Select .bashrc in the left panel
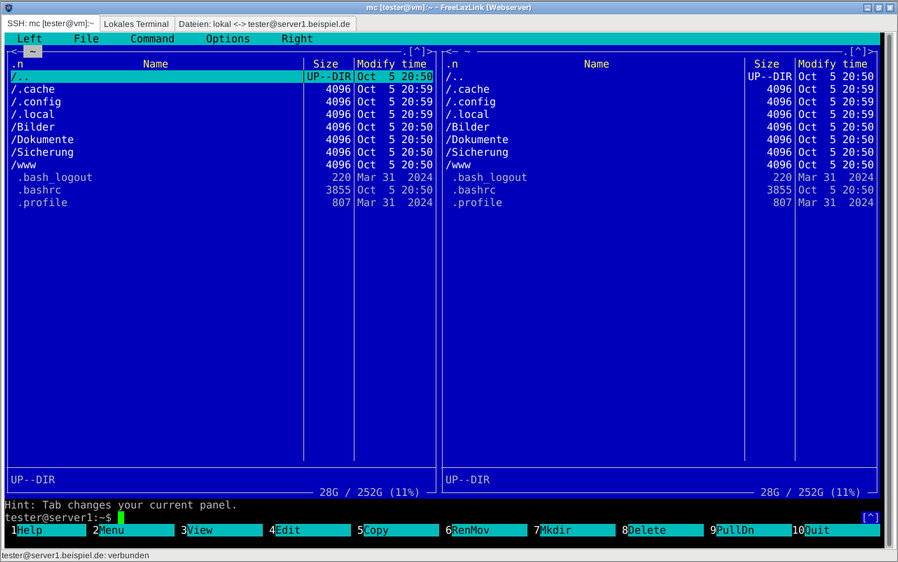The image size is (898, 562). (x=222, y=190)
